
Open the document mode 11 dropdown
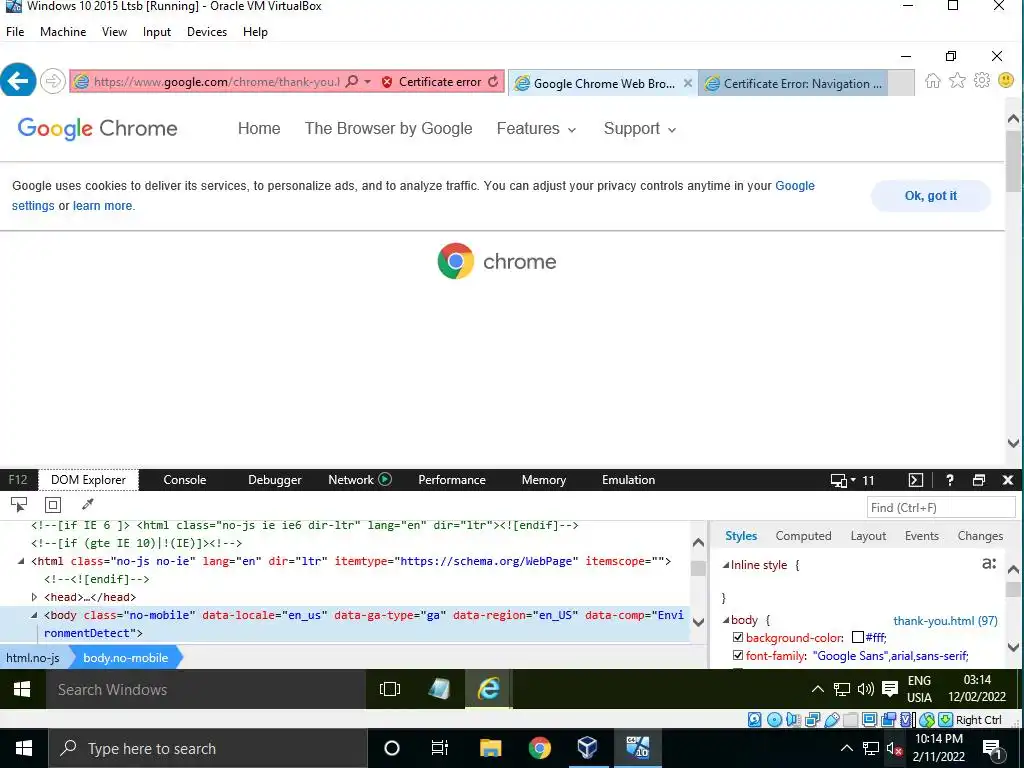pyautogui.click(x=852, y=481)
